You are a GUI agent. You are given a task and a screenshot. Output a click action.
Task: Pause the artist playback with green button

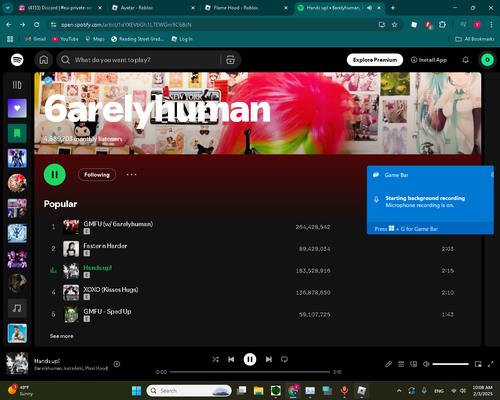point(55,175)
